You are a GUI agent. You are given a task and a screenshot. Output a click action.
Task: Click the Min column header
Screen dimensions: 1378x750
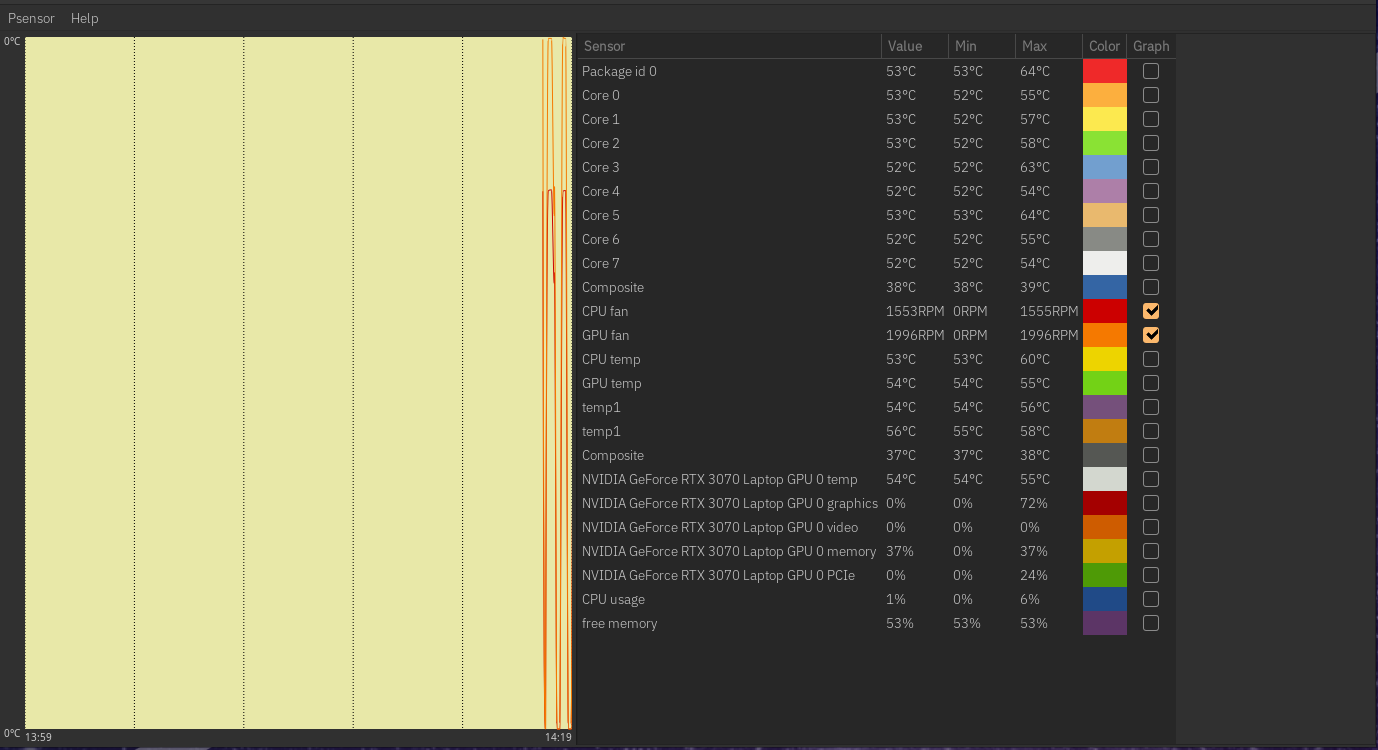click(980, 46)
